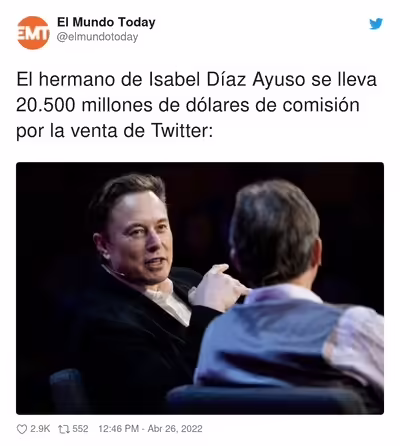Open the embedded tweet photo
The height and width of the screenshot is (446, 400).
[200, 288]
